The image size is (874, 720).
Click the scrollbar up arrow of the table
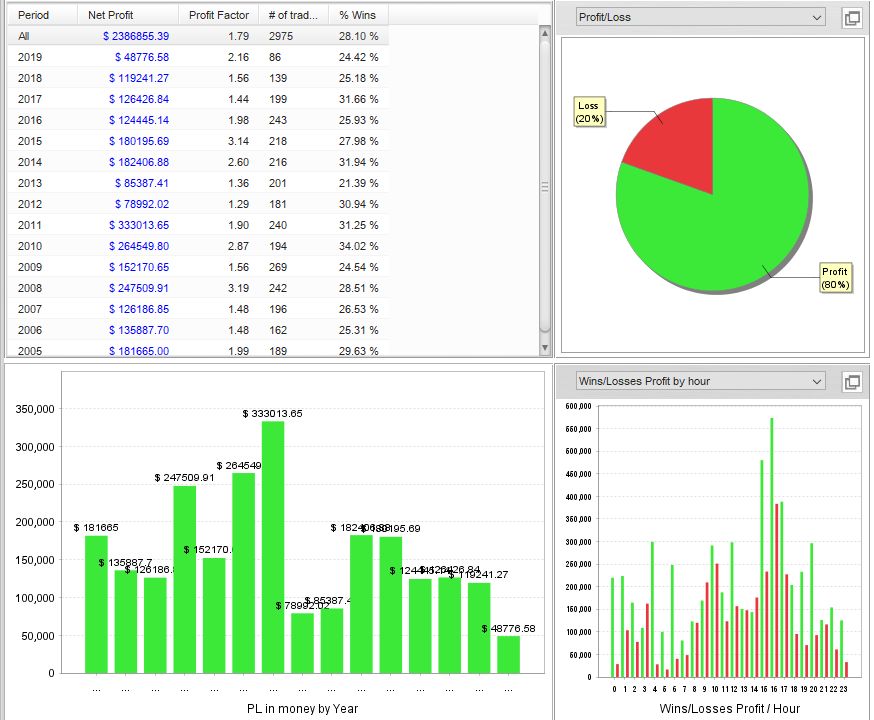(x=545, y=33)
